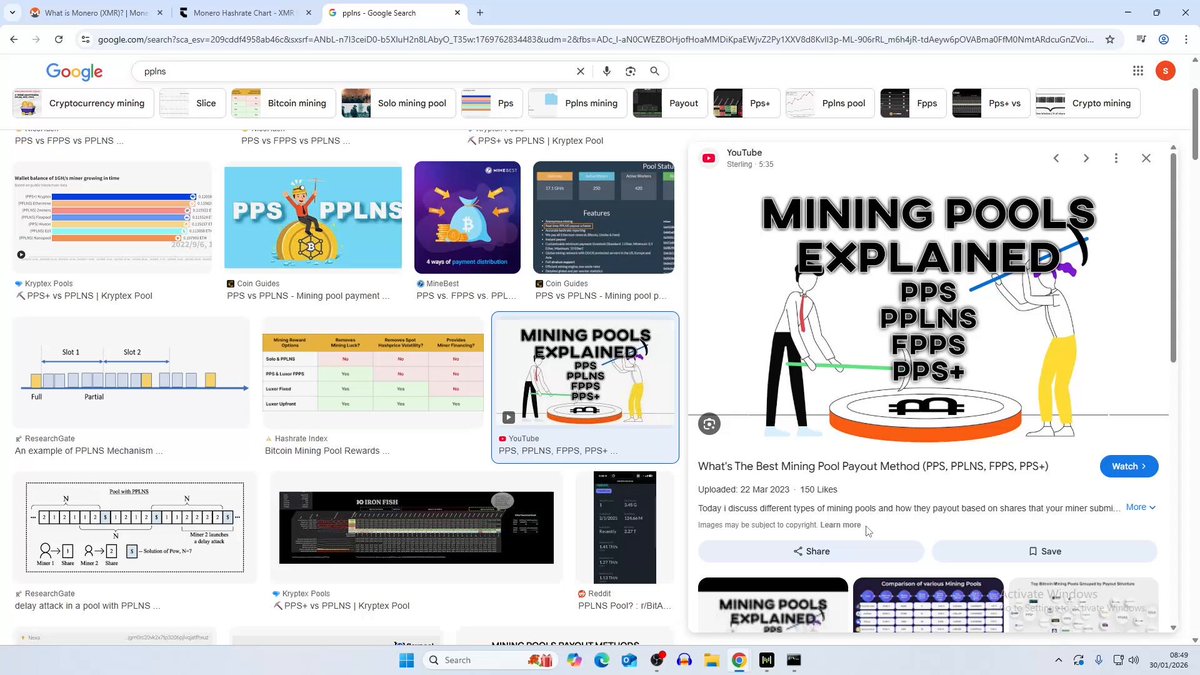Screen dimensions: 1200x675
Task: Open Outlook from the taskbar
Action: (629, 660)
